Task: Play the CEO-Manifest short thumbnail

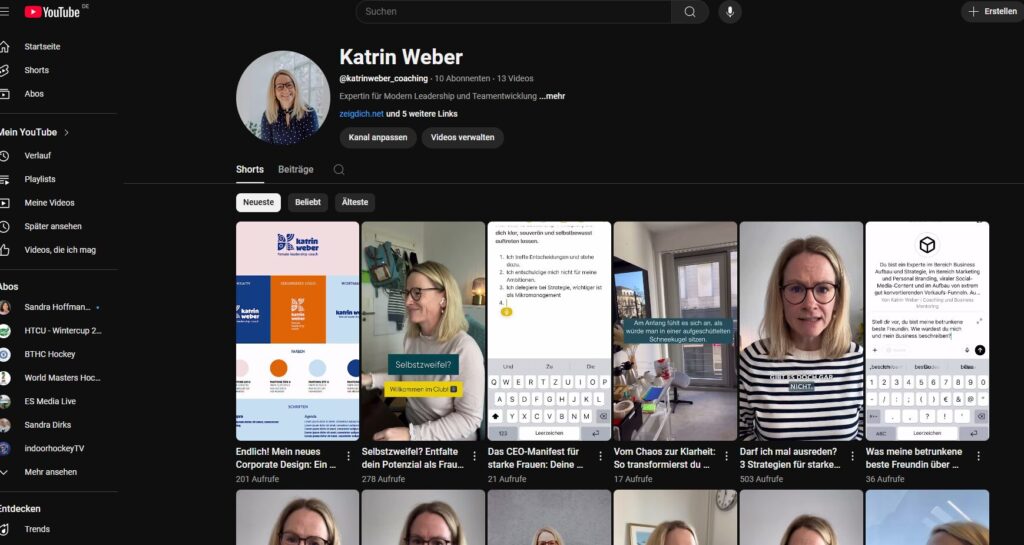Action: click(x=549, y=331)
